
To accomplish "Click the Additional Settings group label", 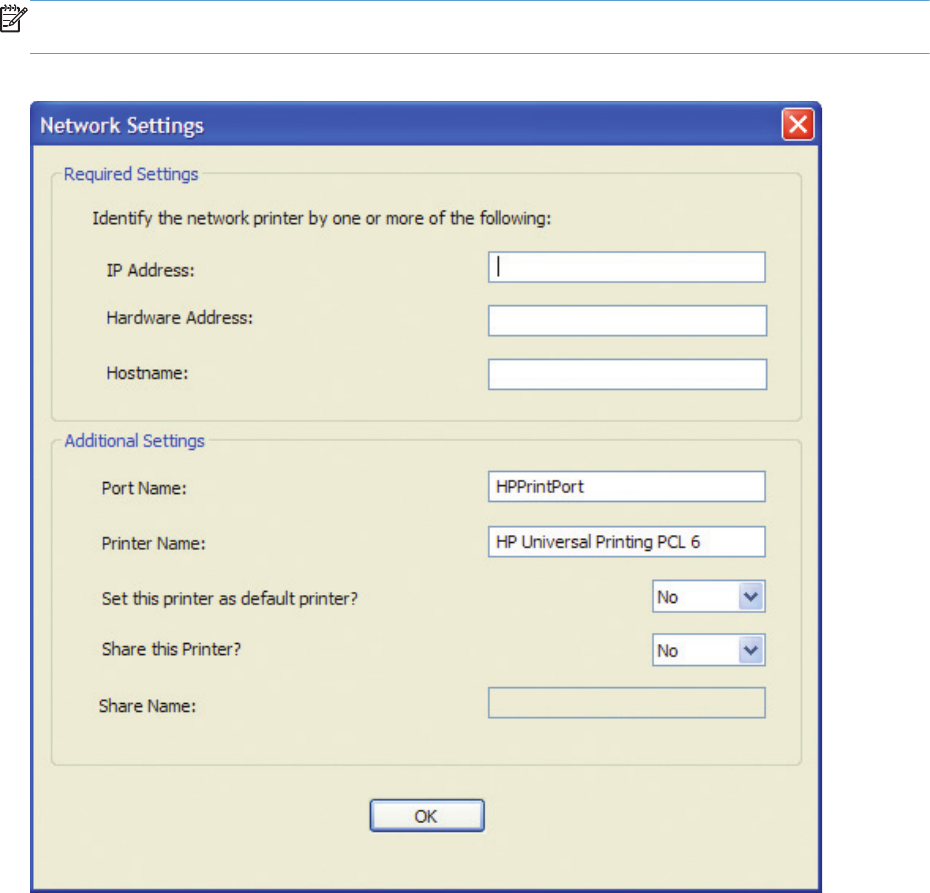I will point(134,441).
